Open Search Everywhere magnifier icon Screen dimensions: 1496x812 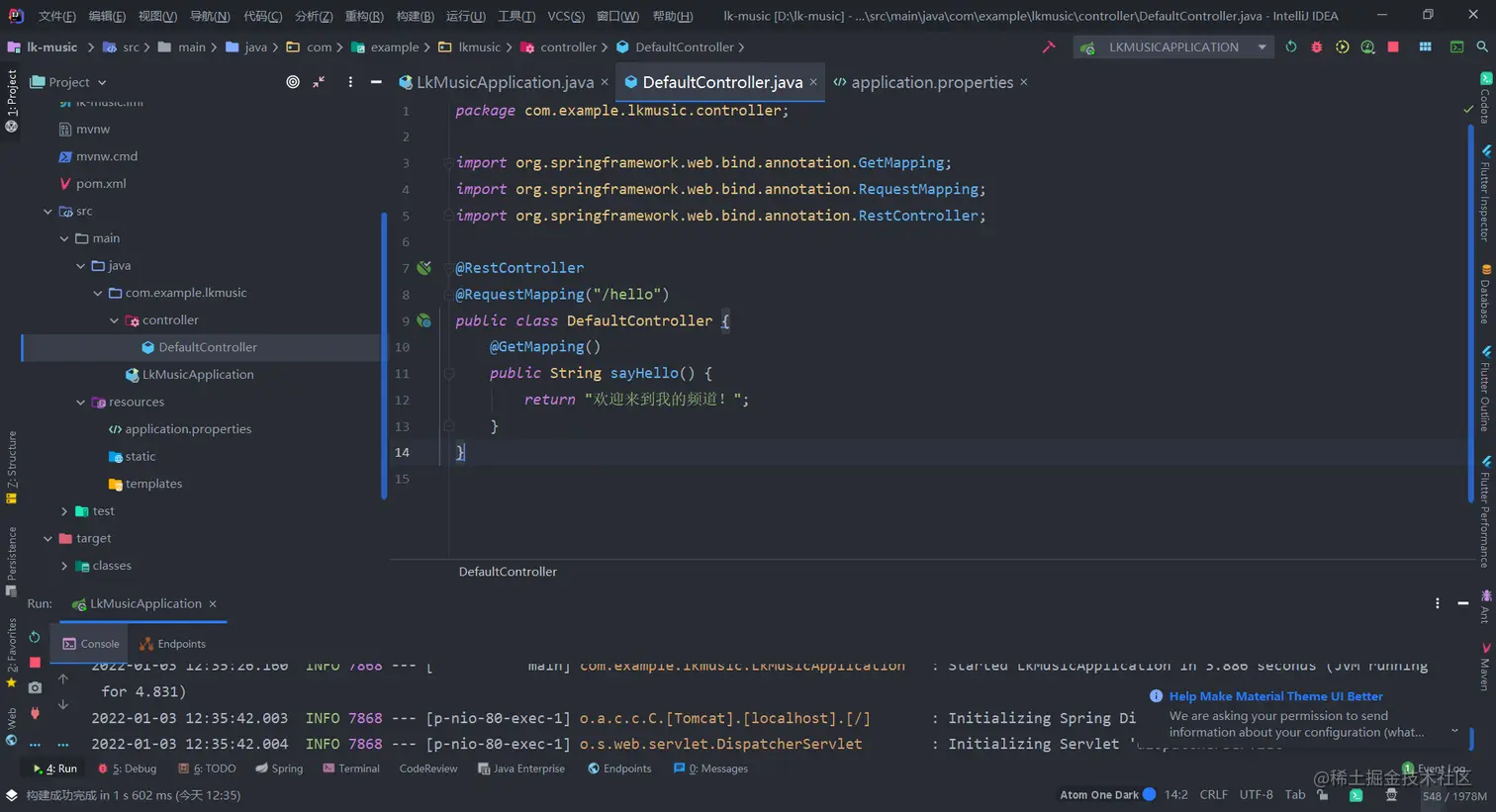tap(1481, 46)
